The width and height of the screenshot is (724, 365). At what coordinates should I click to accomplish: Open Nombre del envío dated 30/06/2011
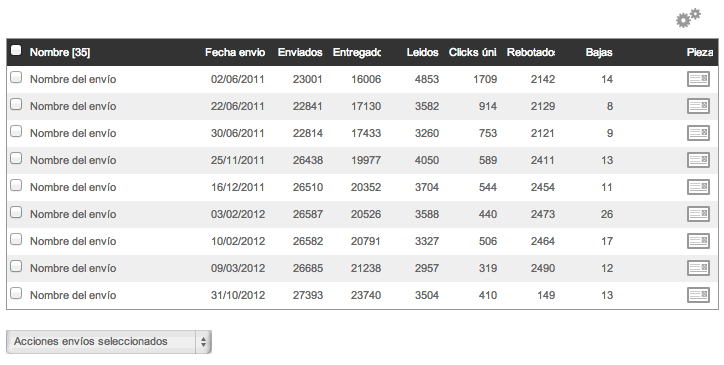click(73, 133)
